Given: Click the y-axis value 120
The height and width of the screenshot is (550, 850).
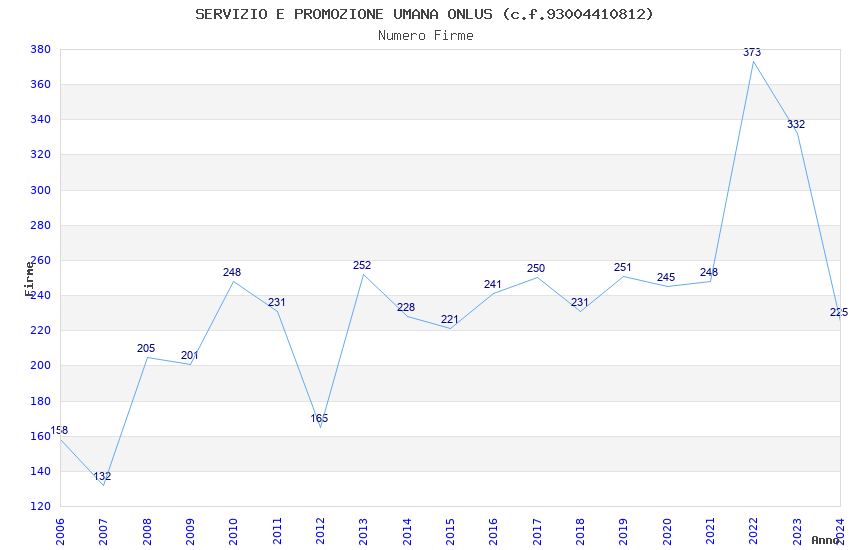Looking at the screenshot, I should 41,507.
